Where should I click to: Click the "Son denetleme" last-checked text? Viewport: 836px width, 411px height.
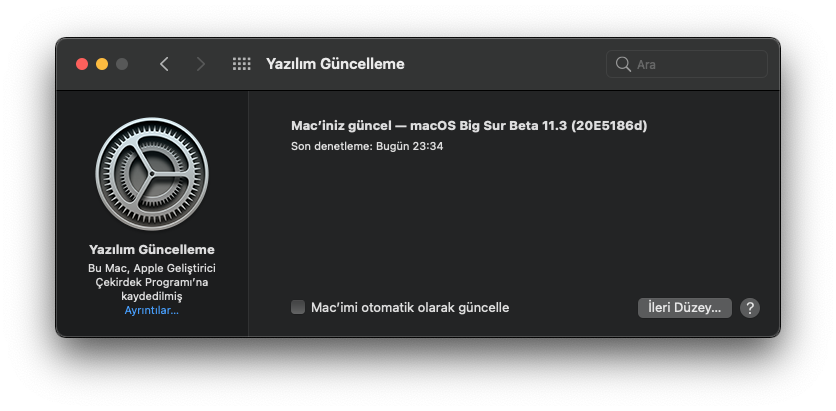coord(367,146)
